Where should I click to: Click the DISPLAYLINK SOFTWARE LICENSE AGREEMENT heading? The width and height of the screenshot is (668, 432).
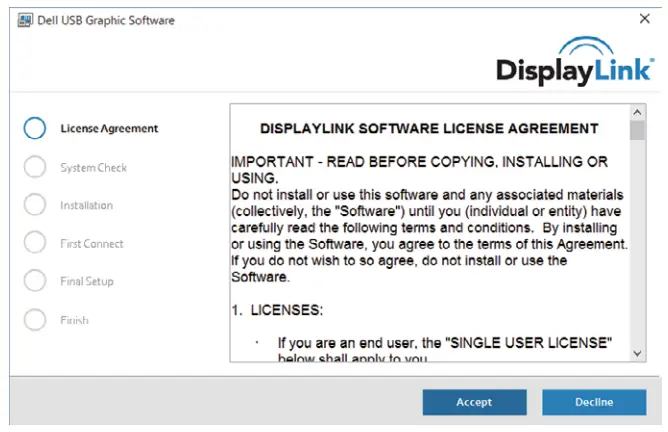point(429,129)
